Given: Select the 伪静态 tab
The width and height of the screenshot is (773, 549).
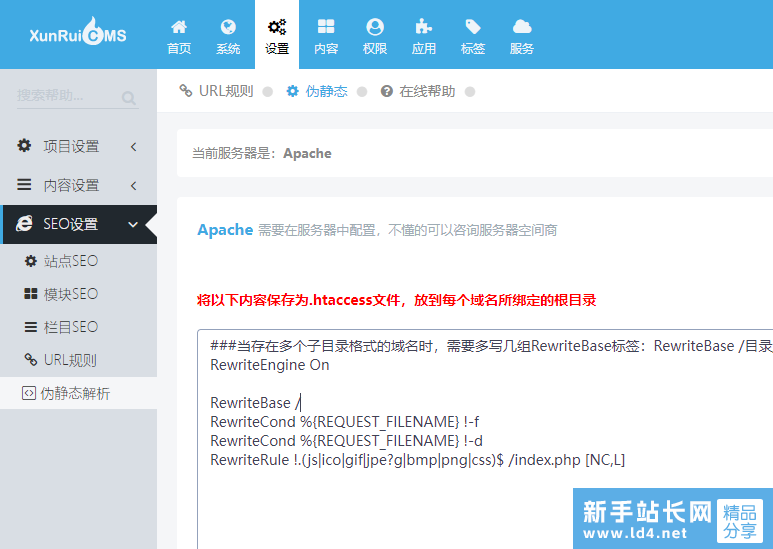Looking at the screenshot, I should pyautogui.click(x=317, y=91).
